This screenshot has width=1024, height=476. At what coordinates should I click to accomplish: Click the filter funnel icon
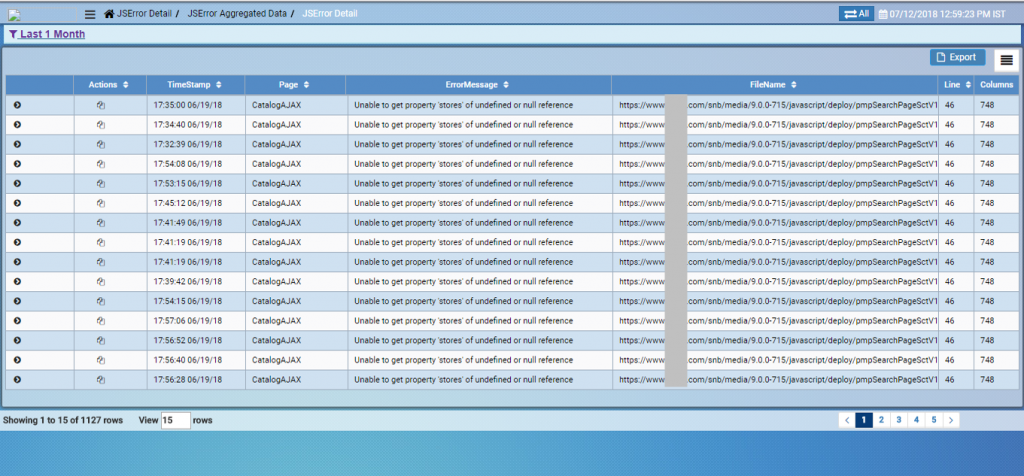[12, 34]
